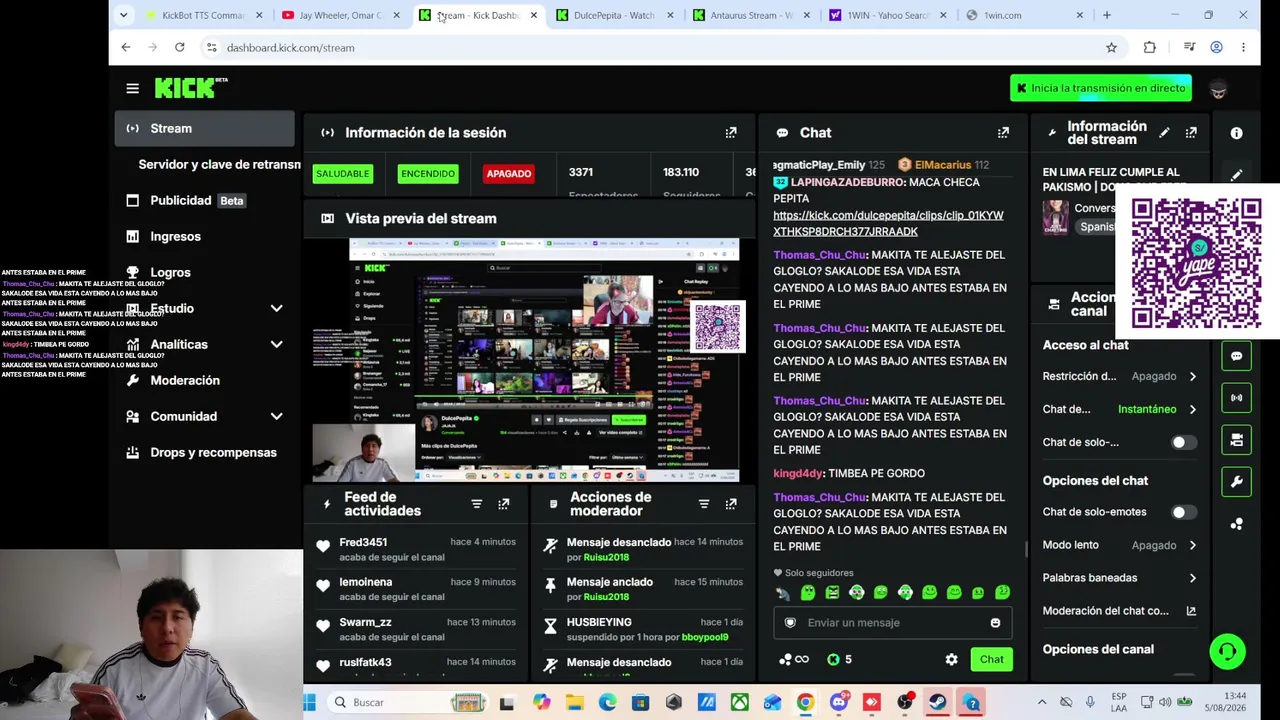
Task: Click Inicia la transmisión en directo
Action: 1100,88
